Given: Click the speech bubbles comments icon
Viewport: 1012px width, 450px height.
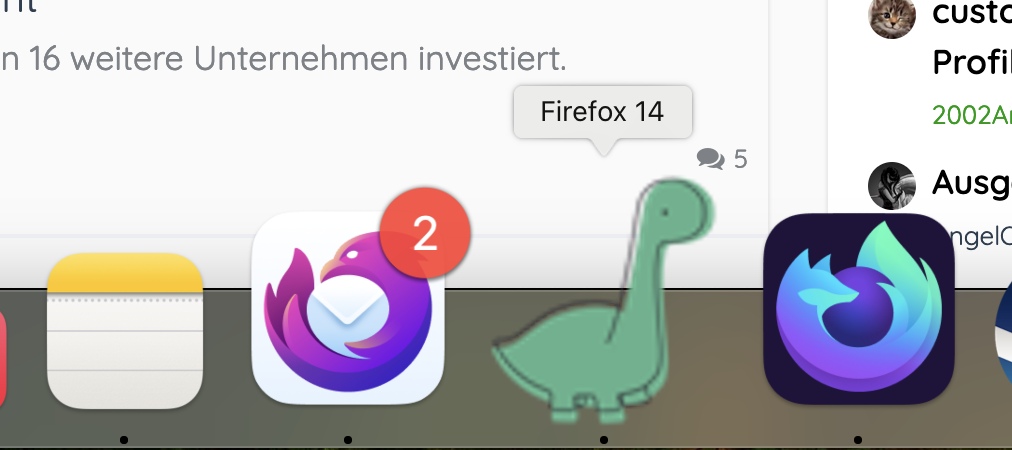Looking at the screenshot, I should click(711, 159).
